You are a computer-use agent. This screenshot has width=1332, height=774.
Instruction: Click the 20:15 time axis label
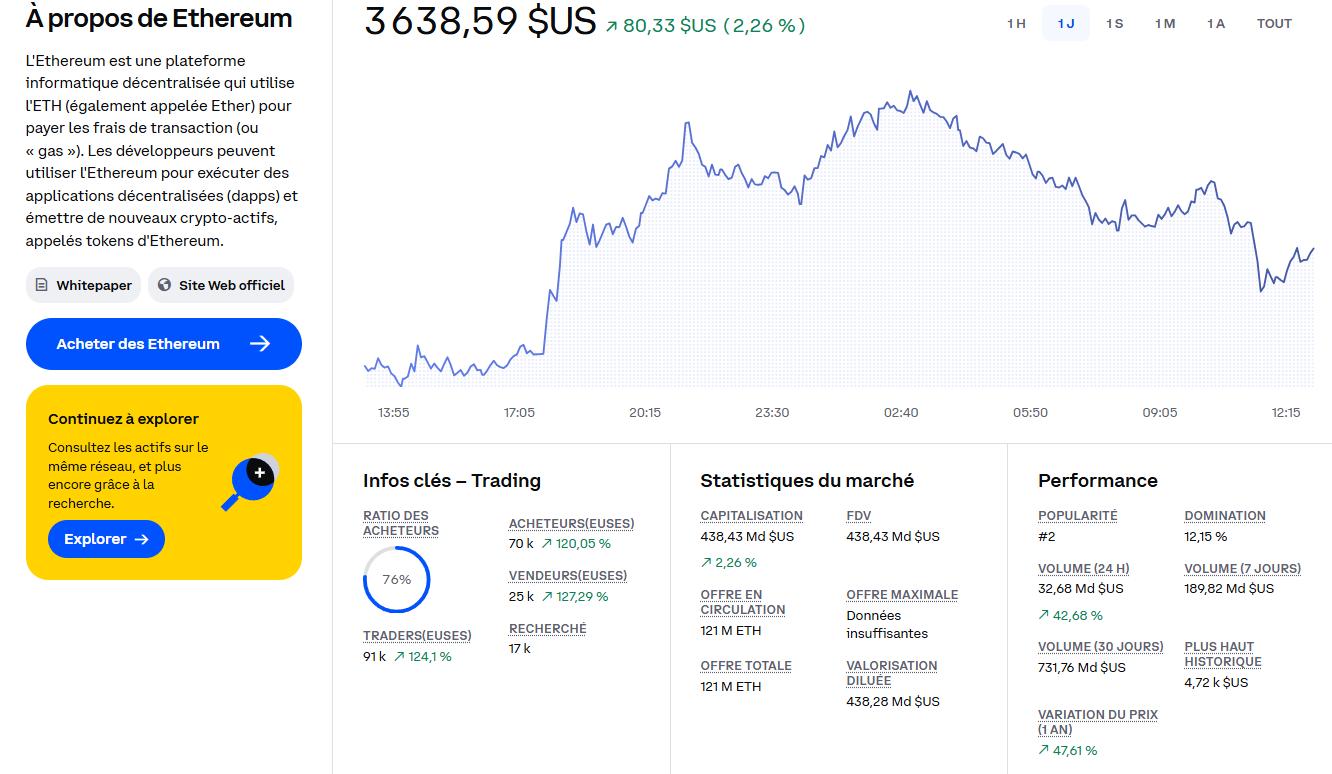point(645,412)
